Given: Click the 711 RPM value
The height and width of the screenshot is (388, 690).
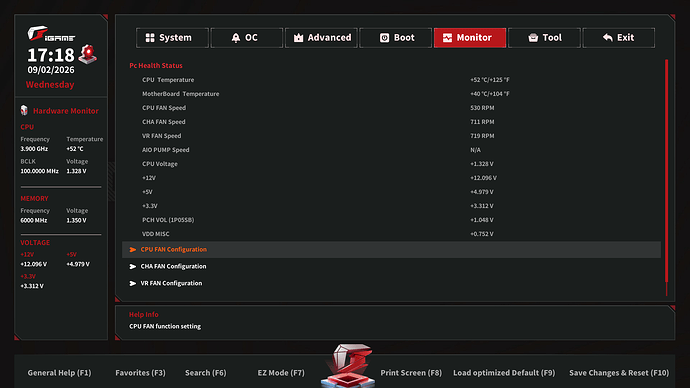Looking at the screenshot, I should (482, 122).
